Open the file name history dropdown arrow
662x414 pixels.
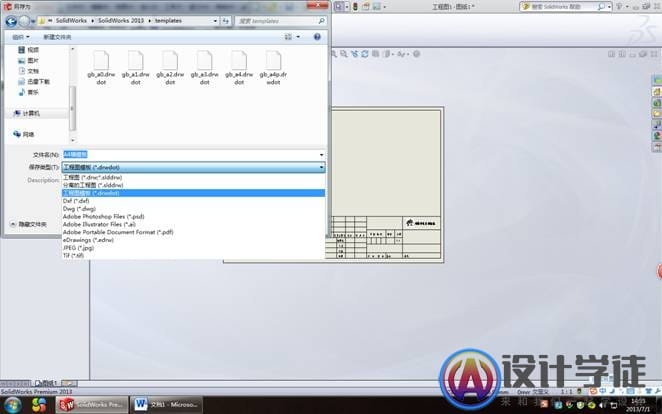pyautogui.click(x=322, y=155)
